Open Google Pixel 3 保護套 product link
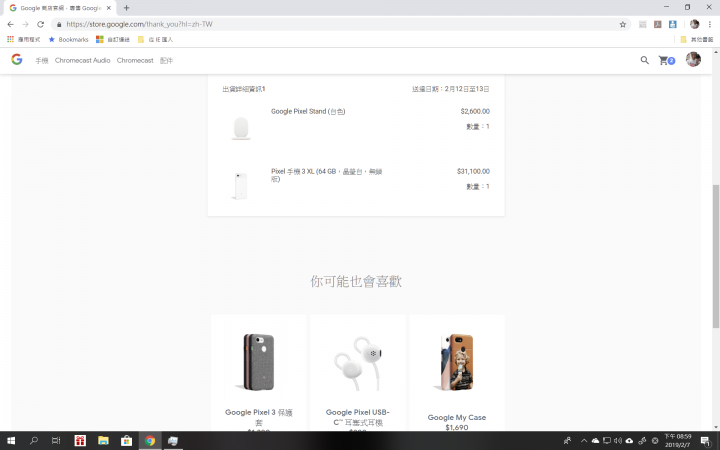This screenshot has height=450, width=720. pyautogui.click(x=259, y=417)
